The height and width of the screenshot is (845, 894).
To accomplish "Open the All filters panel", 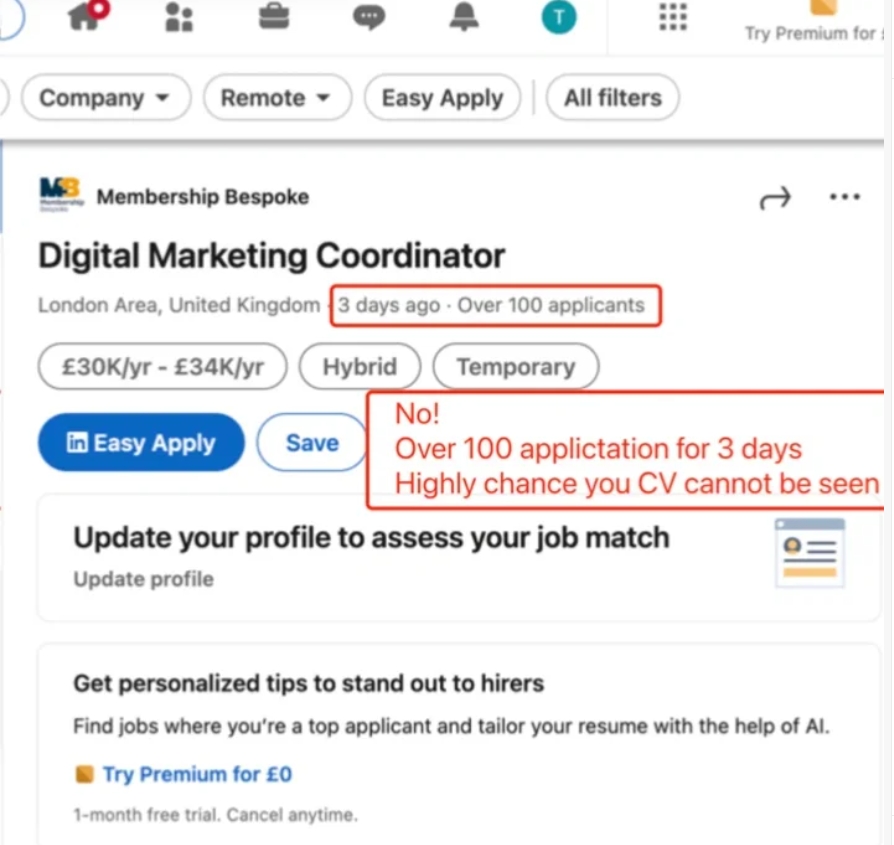I will [x=612, y=97].
